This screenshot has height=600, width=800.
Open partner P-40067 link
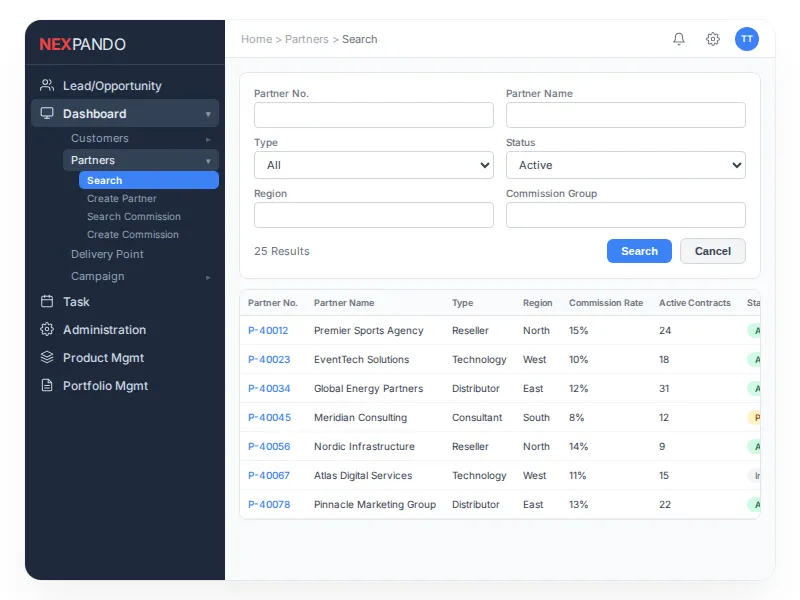click(269, 476)
